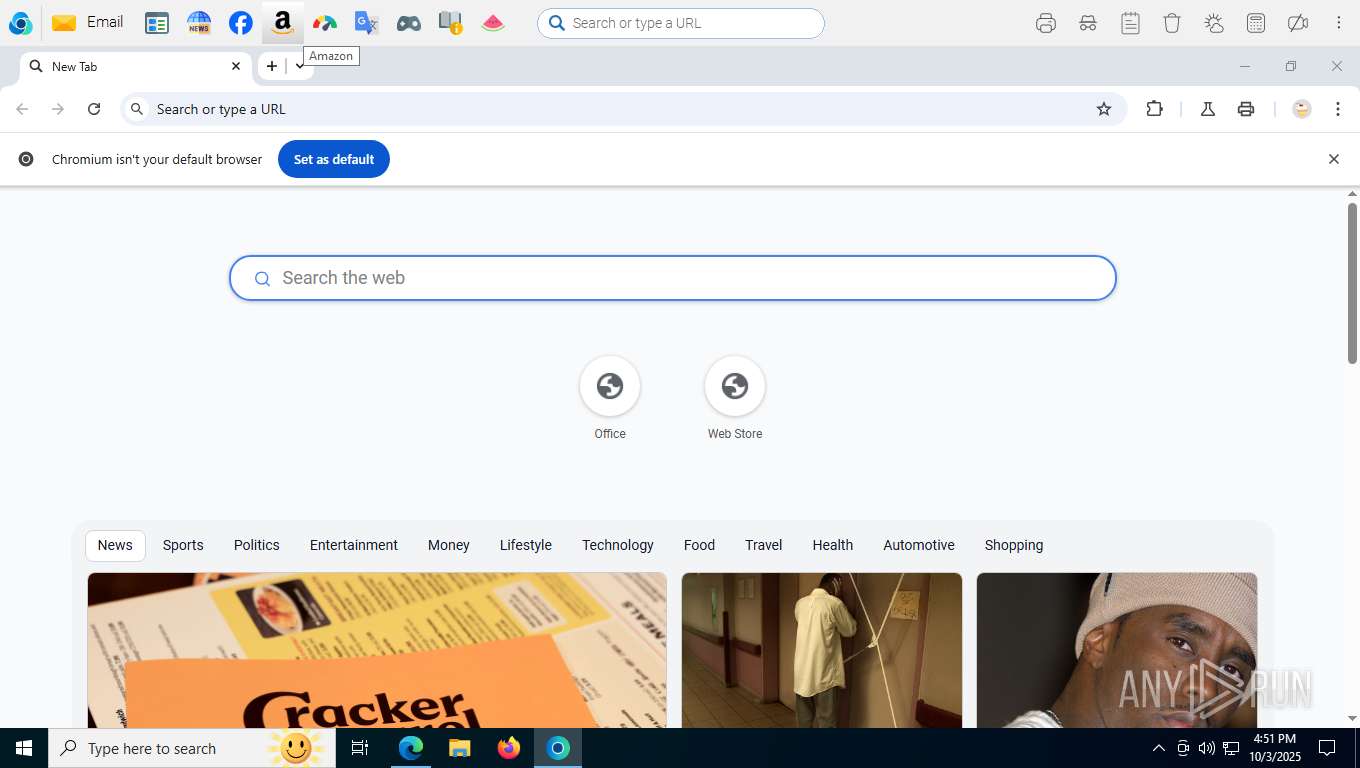Screen dimensions: 1360x768
Task: Open the speed test gauge icon
Action: [x=325, y=23]
